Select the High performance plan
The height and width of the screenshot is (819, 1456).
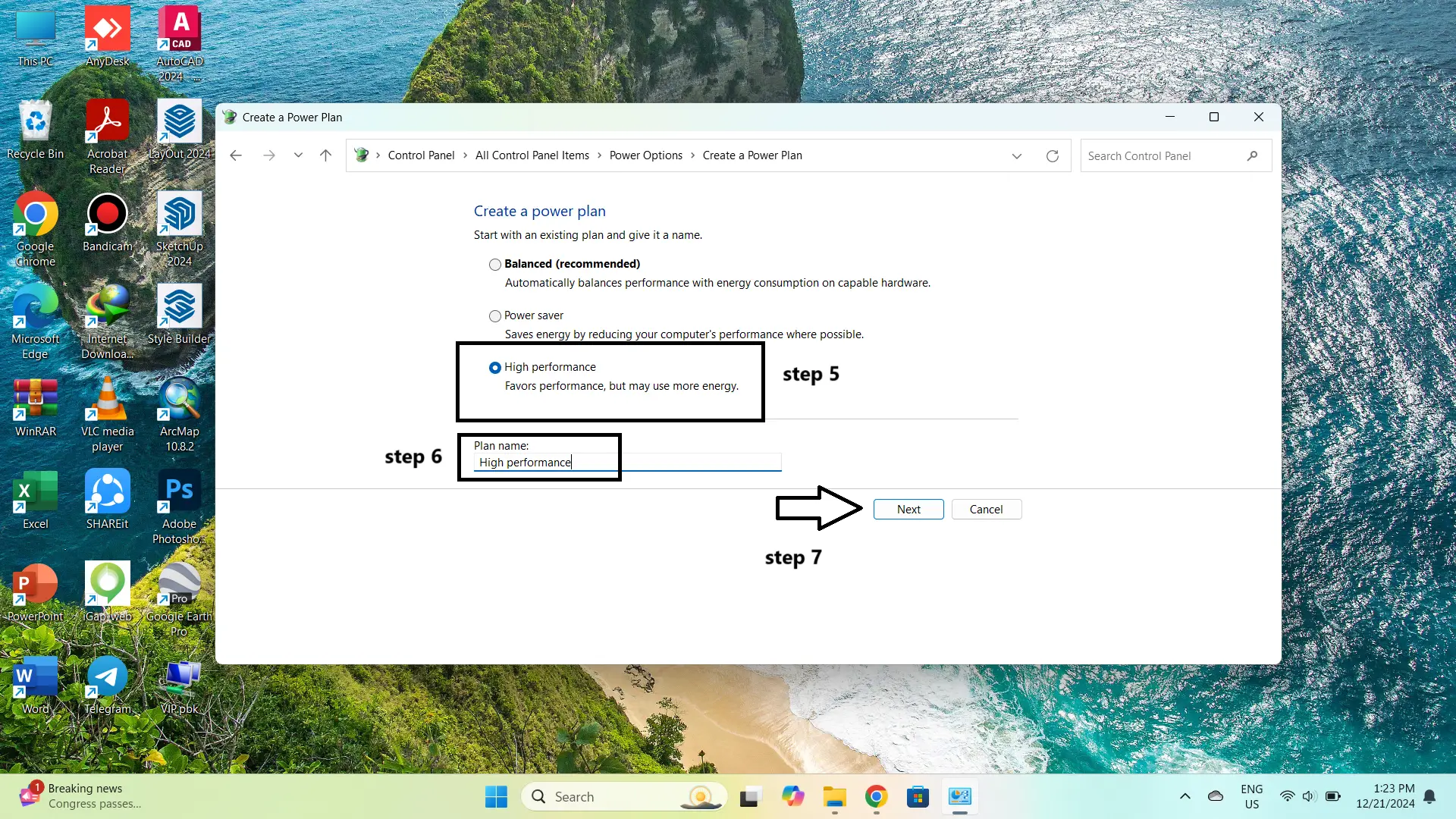[x=495, y=368]
